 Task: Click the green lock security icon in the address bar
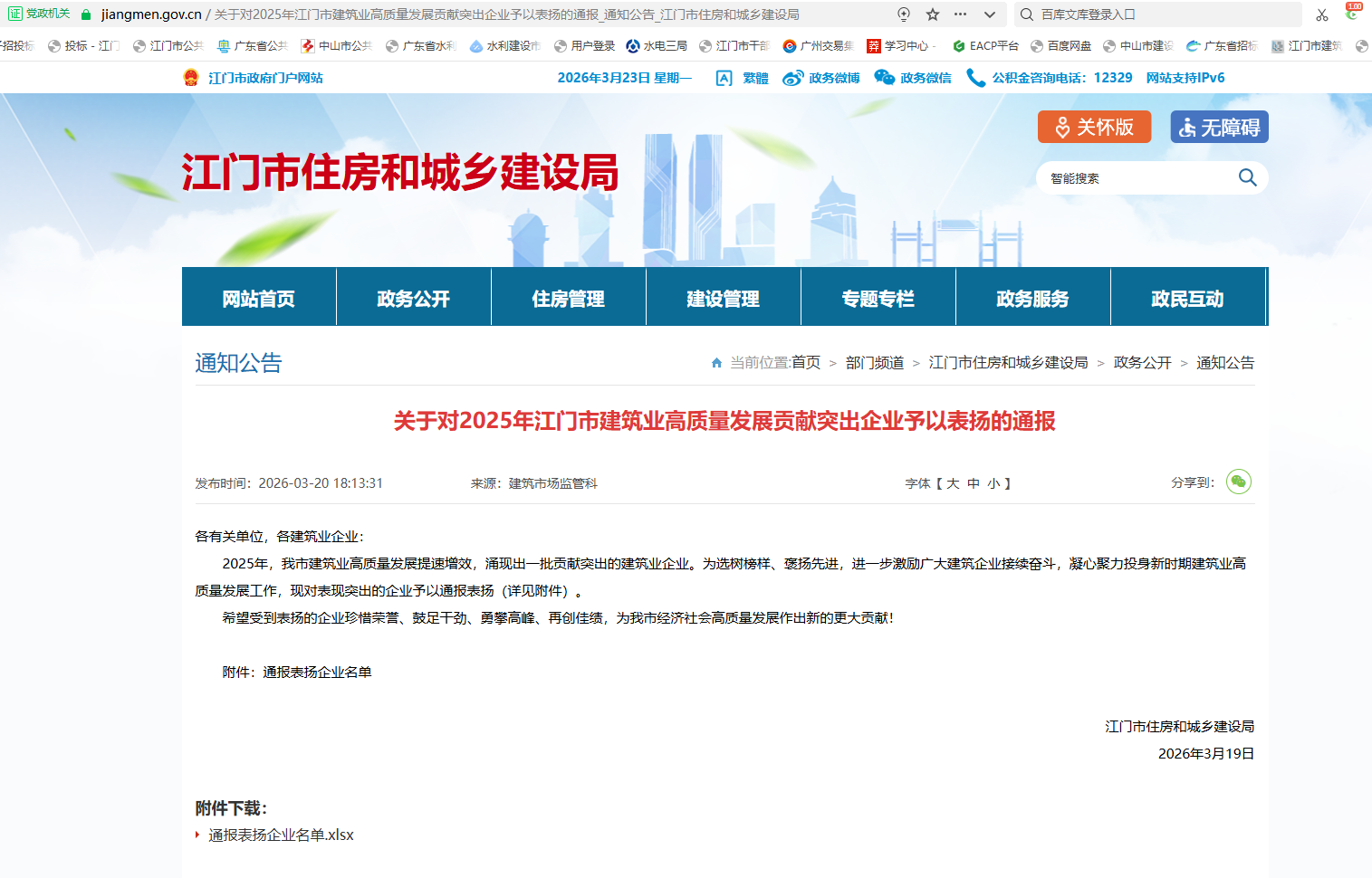[86, 14]
